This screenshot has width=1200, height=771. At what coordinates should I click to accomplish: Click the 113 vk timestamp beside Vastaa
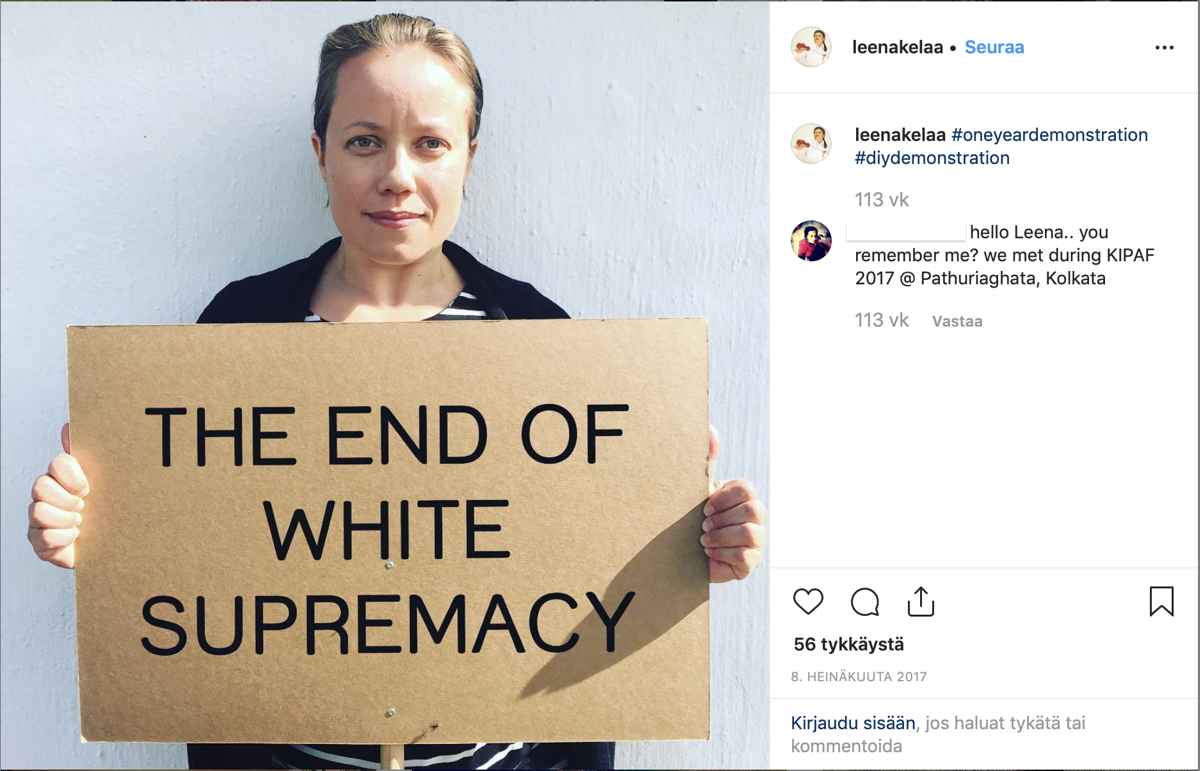[x=882, y=320]
